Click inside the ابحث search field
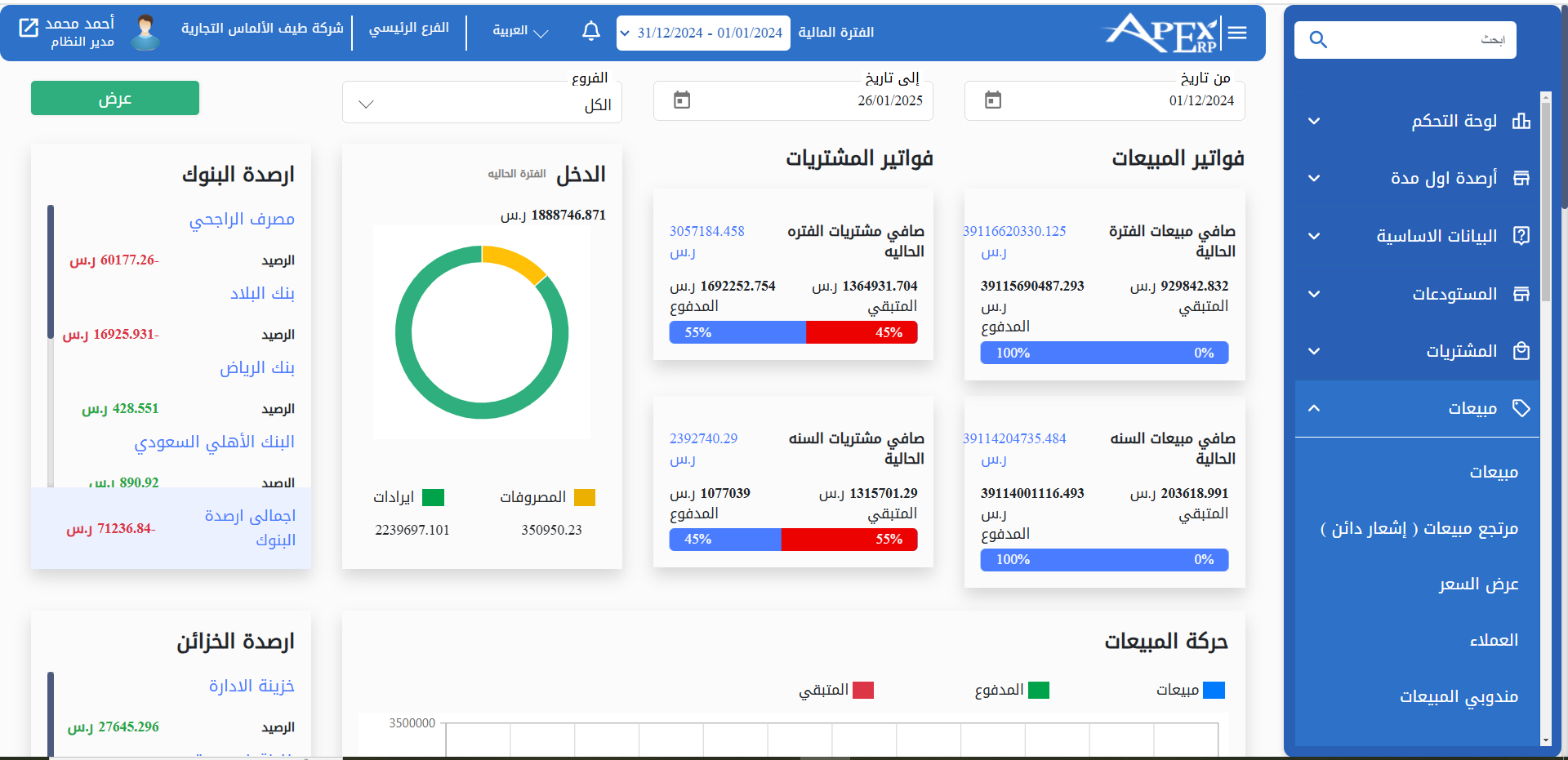The image size is (1568, 760). click(1405, 39)
